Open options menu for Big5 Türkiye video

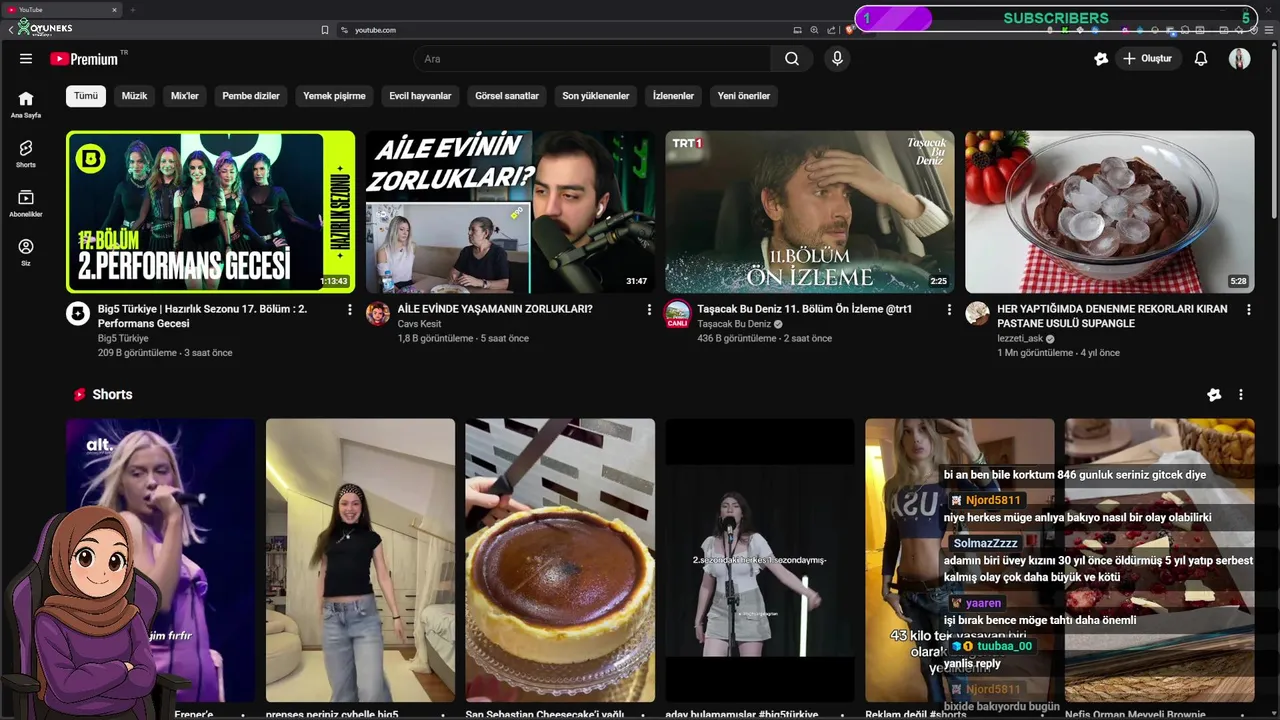349,310
